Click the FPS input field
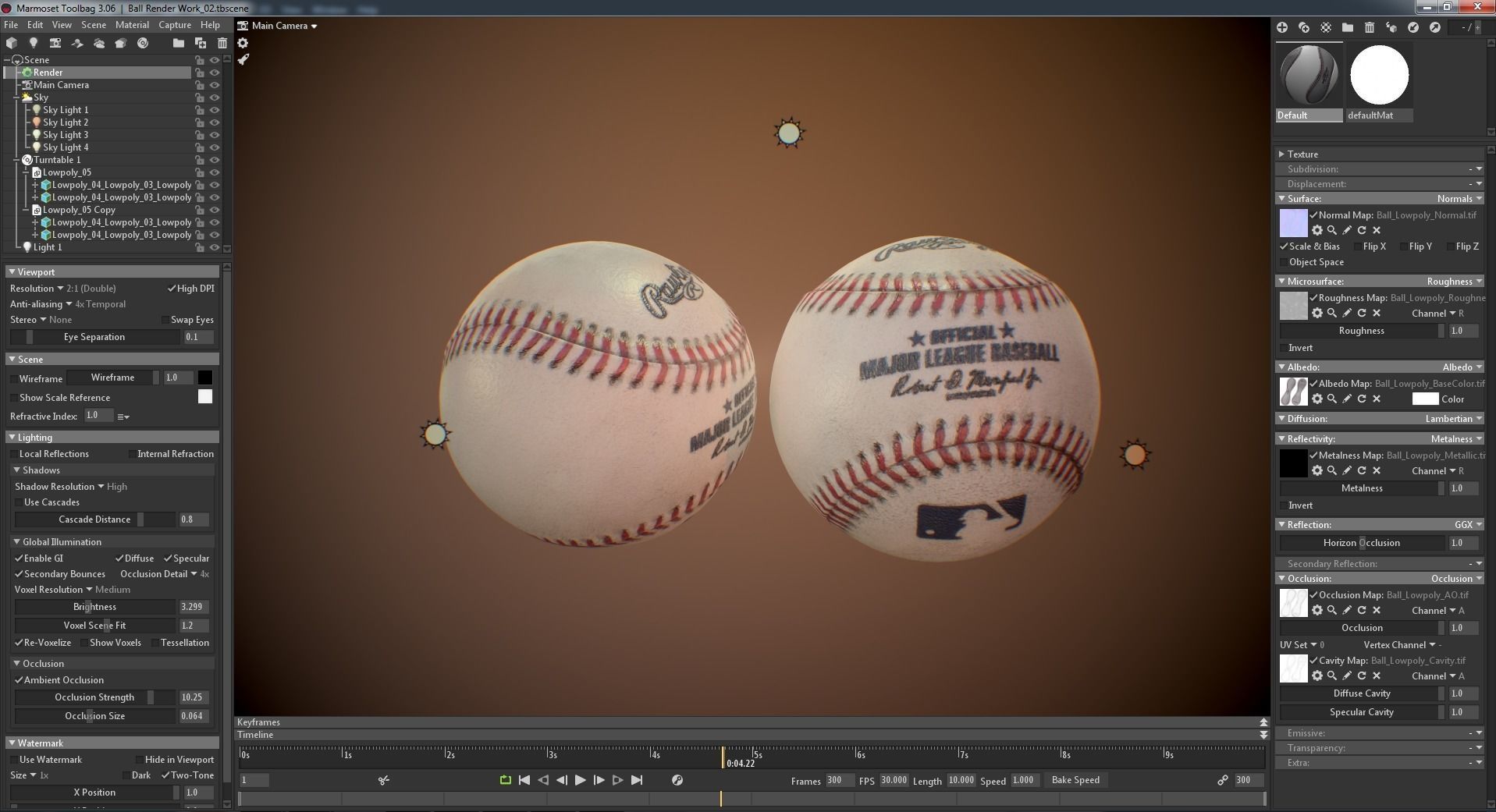1496x812 pixels. [894, 780]
